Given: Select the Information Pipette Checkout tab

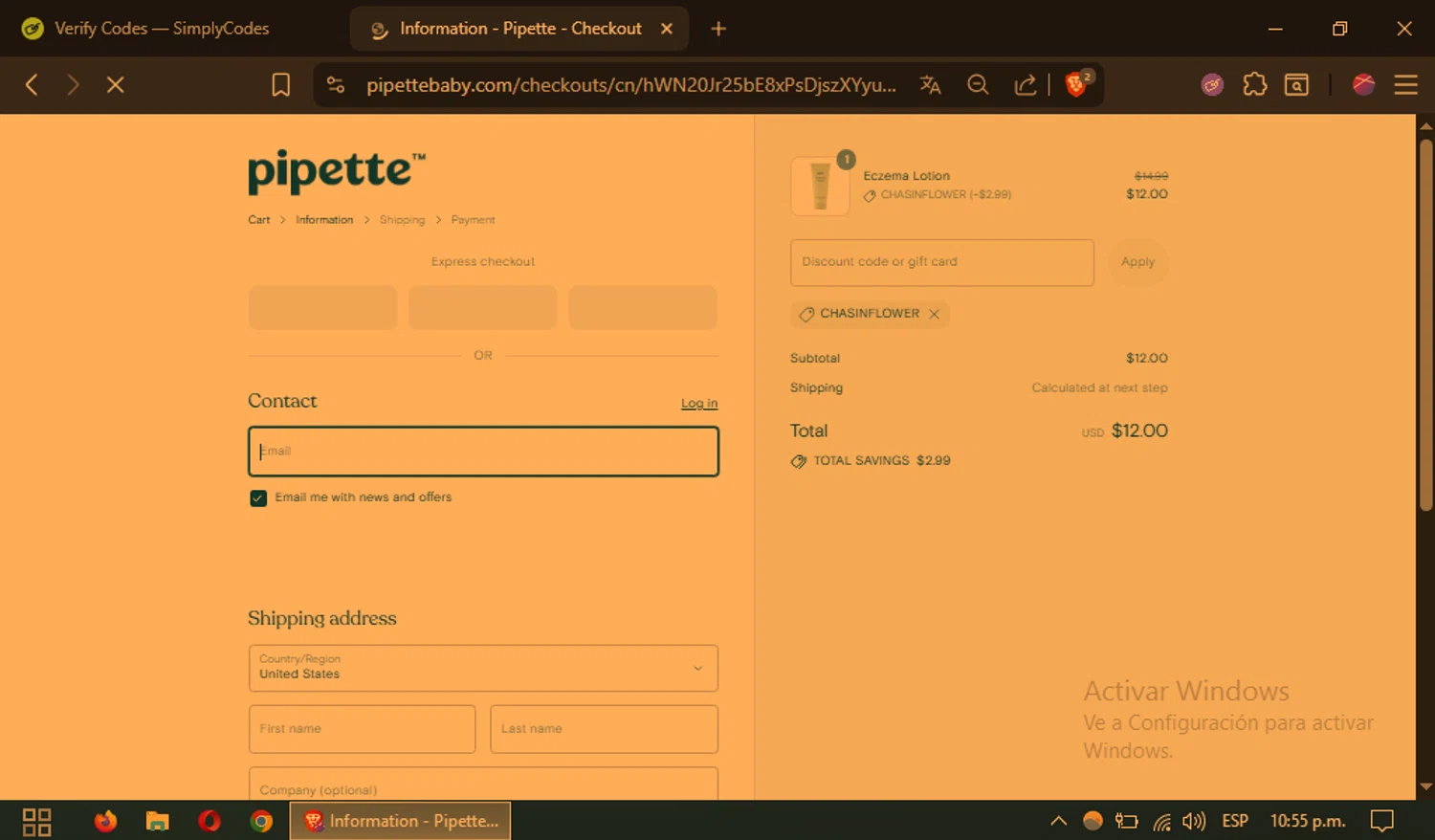Looking at the screenshot, I should point(520,29).
